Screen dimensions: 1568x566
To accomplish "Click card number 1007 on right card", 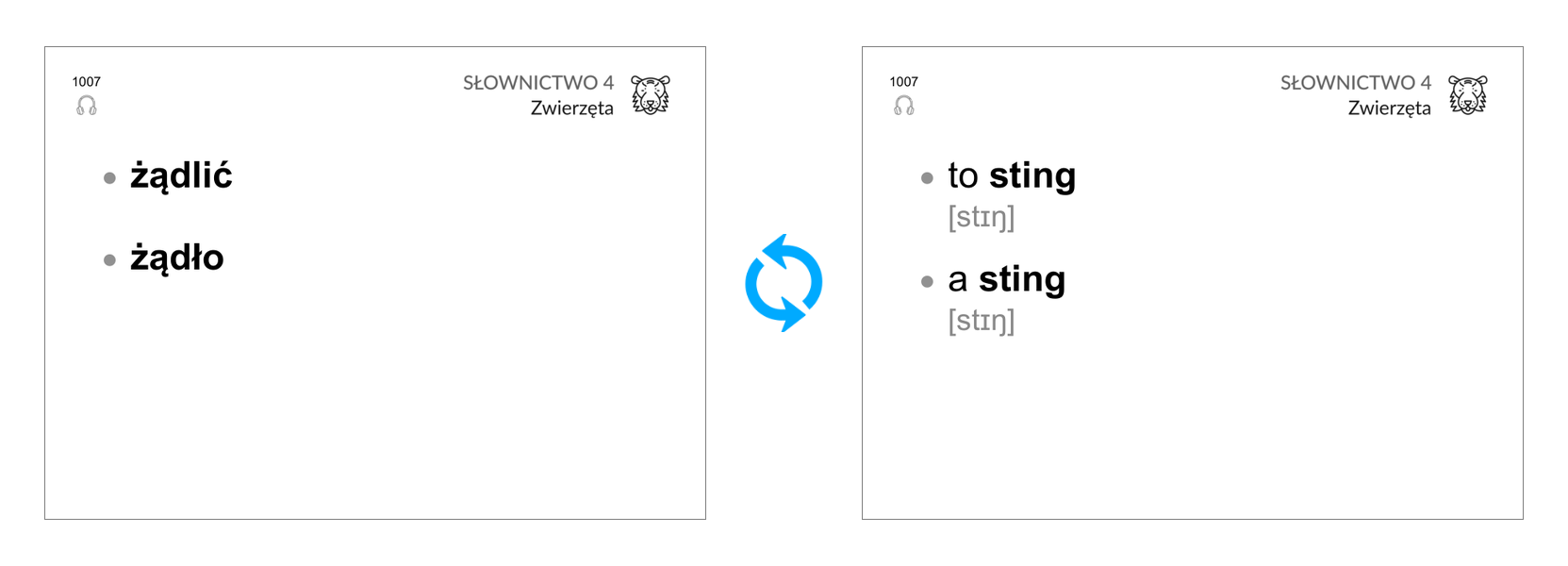I will pos(904,82).
